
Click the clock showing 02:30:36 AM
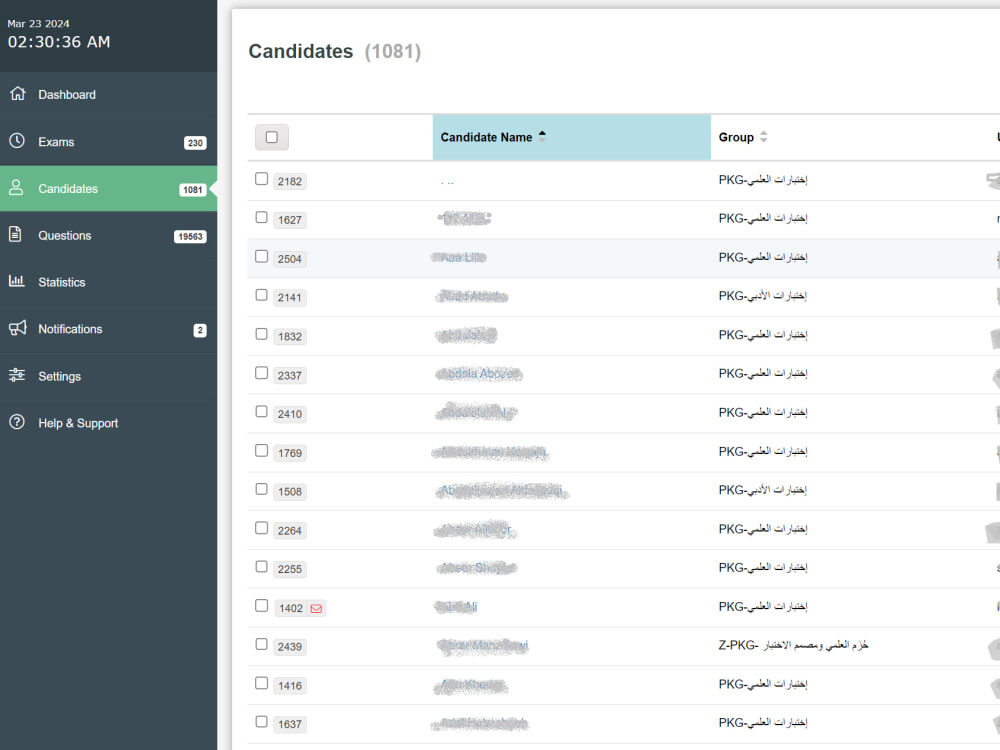click(x=59, y=42)
